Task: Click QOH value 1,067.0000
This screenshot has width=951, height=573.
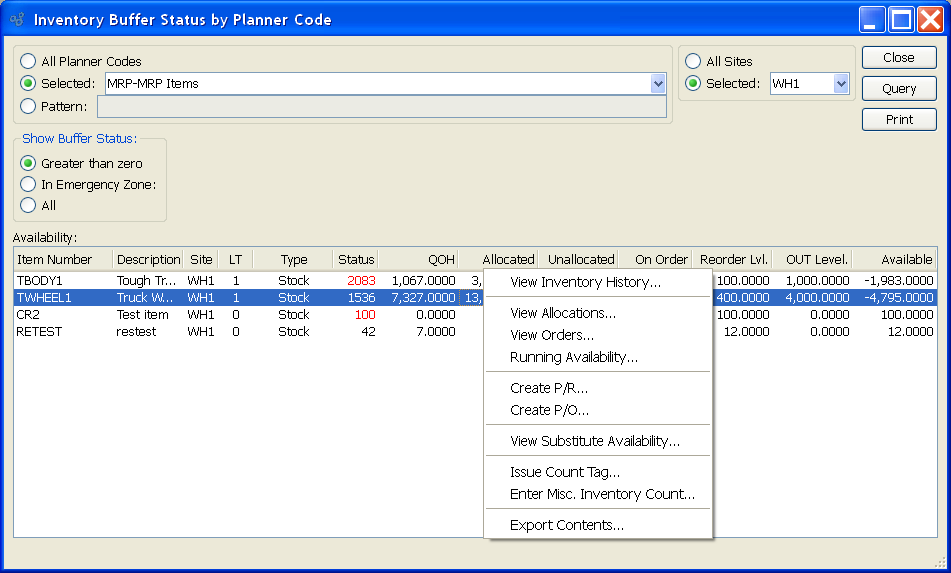Action: coord(423,281)
